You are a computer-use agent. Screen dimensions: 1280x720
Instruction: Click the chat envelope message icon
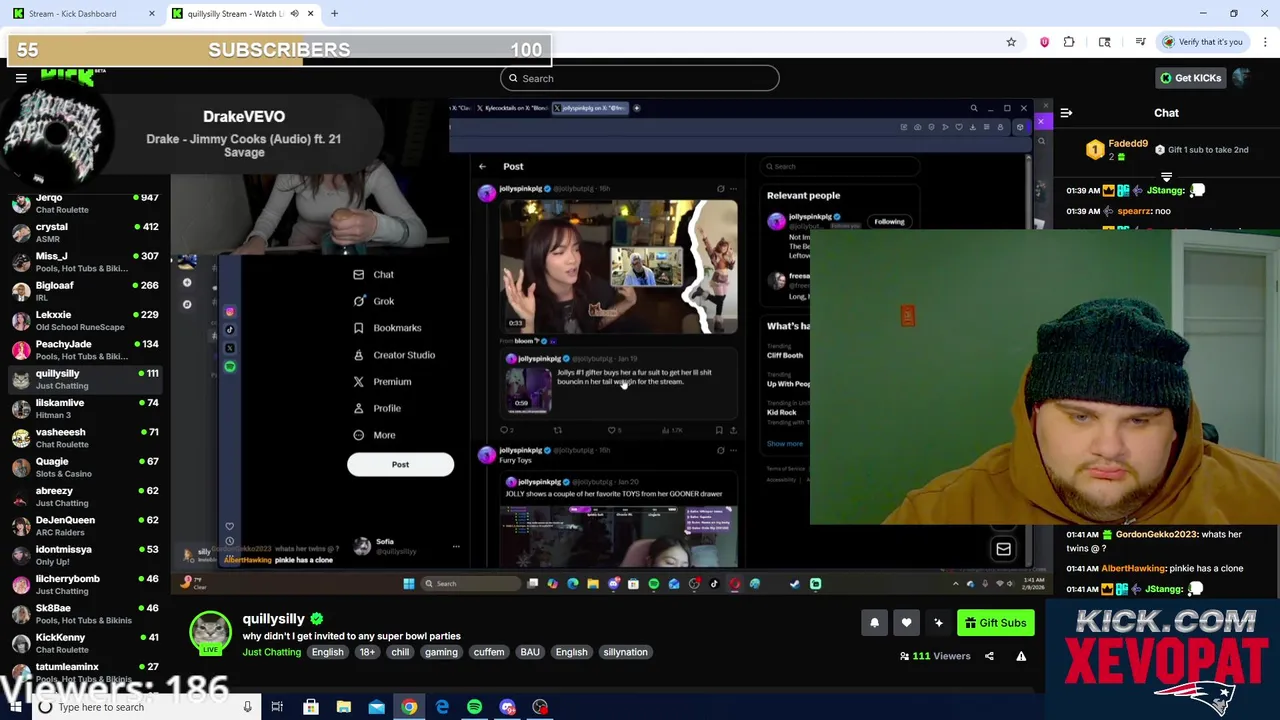click(x=1003, y=549)
